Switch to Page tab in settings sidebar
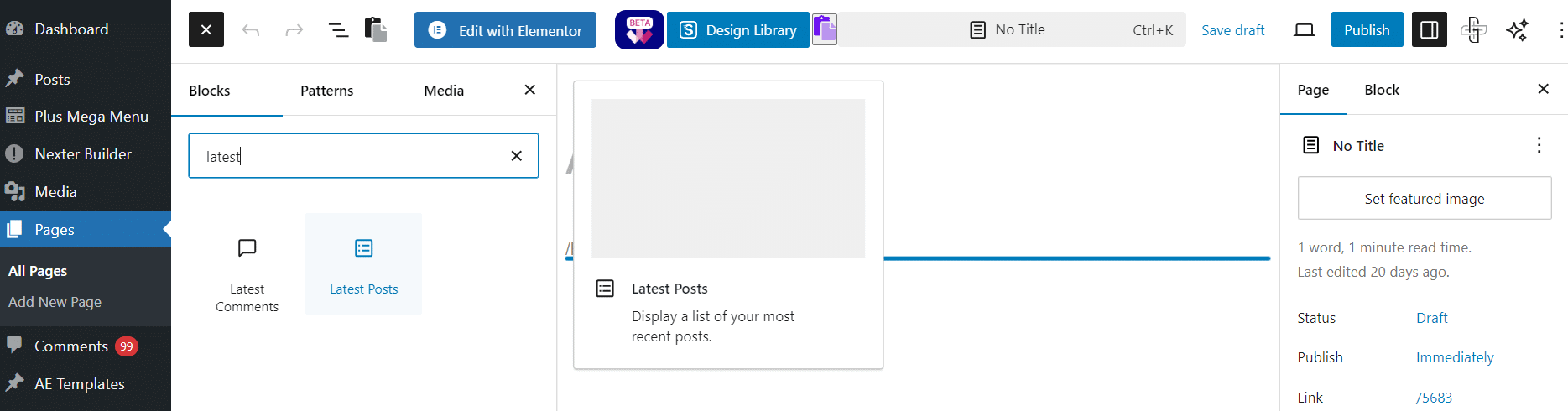The height and width of the screenshot is (411, 1568). [x=1313, y=90]
